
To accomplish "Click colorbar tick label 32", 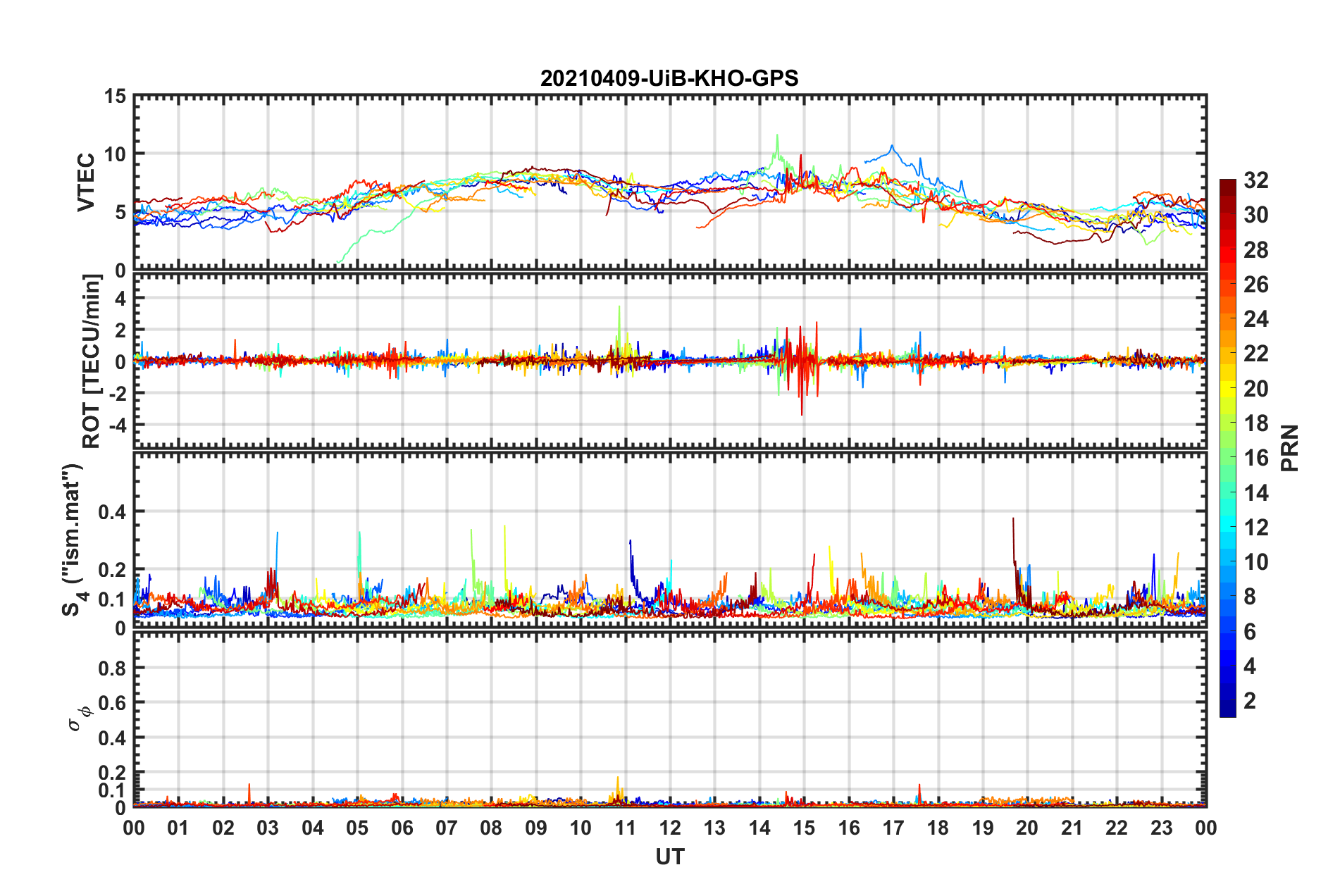I will coord(1255,180).
